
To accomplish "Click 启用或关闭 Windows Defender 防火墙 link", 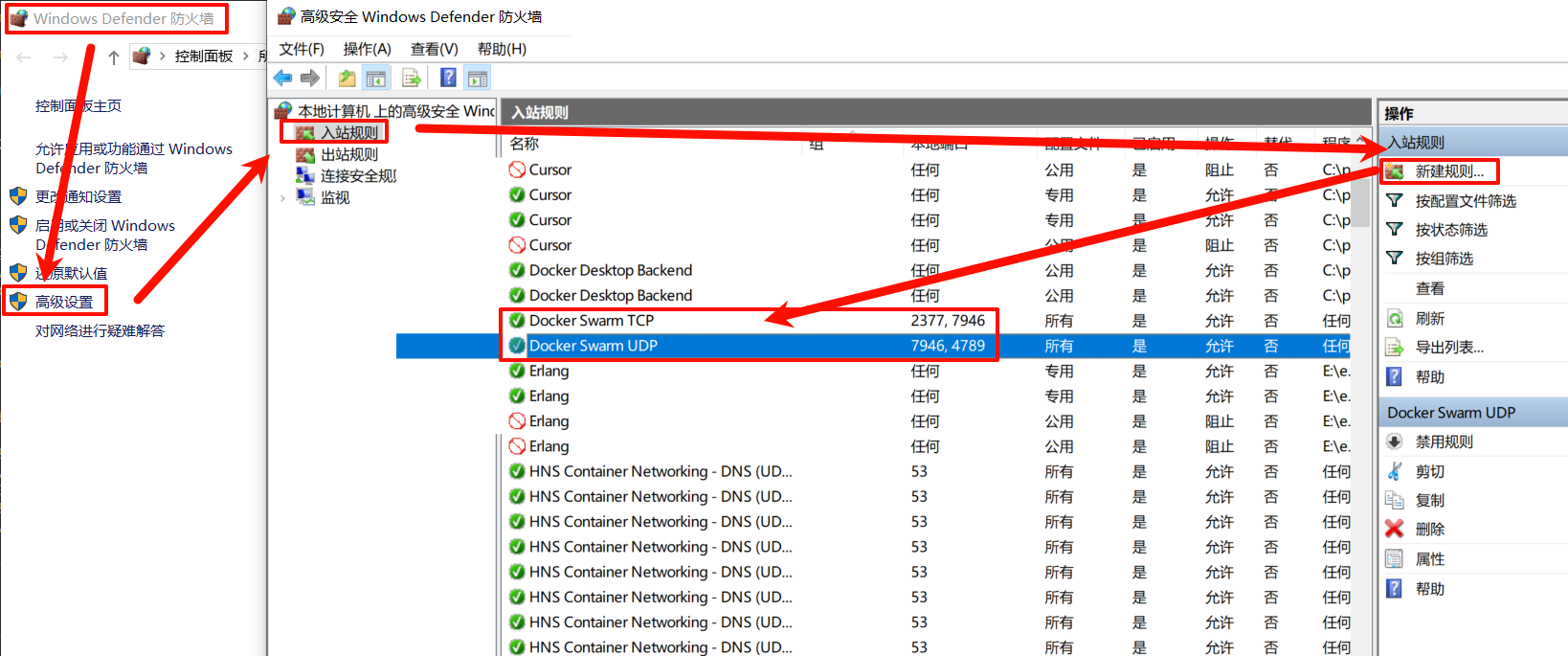I will click(105, 235).
